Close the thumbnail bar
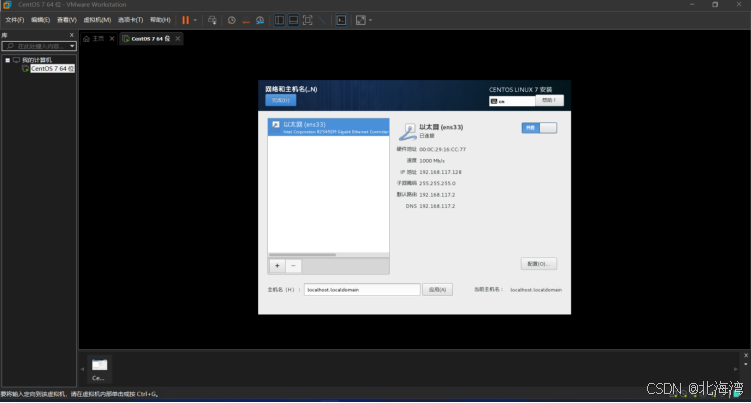 [x=746, y=356]
